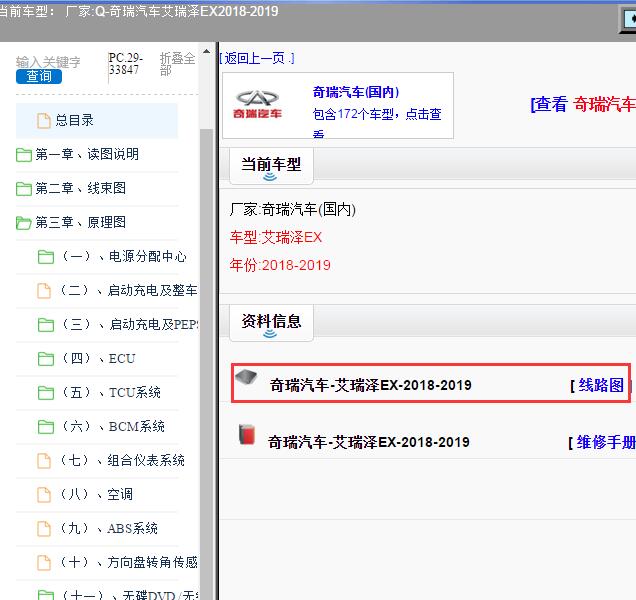The image size is (636, 600).
Task: Click the Chery 奇瑞汽车 logo image
Action: 257,105
